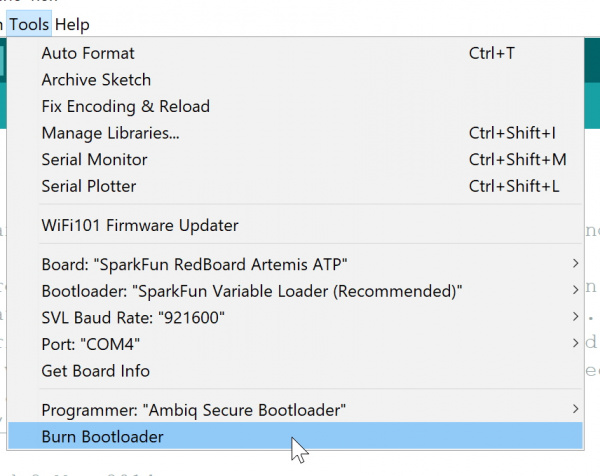Expand Board SparkFun RedBoard Artemis ATP submenu
600x476 pixels.
point(295,264)
